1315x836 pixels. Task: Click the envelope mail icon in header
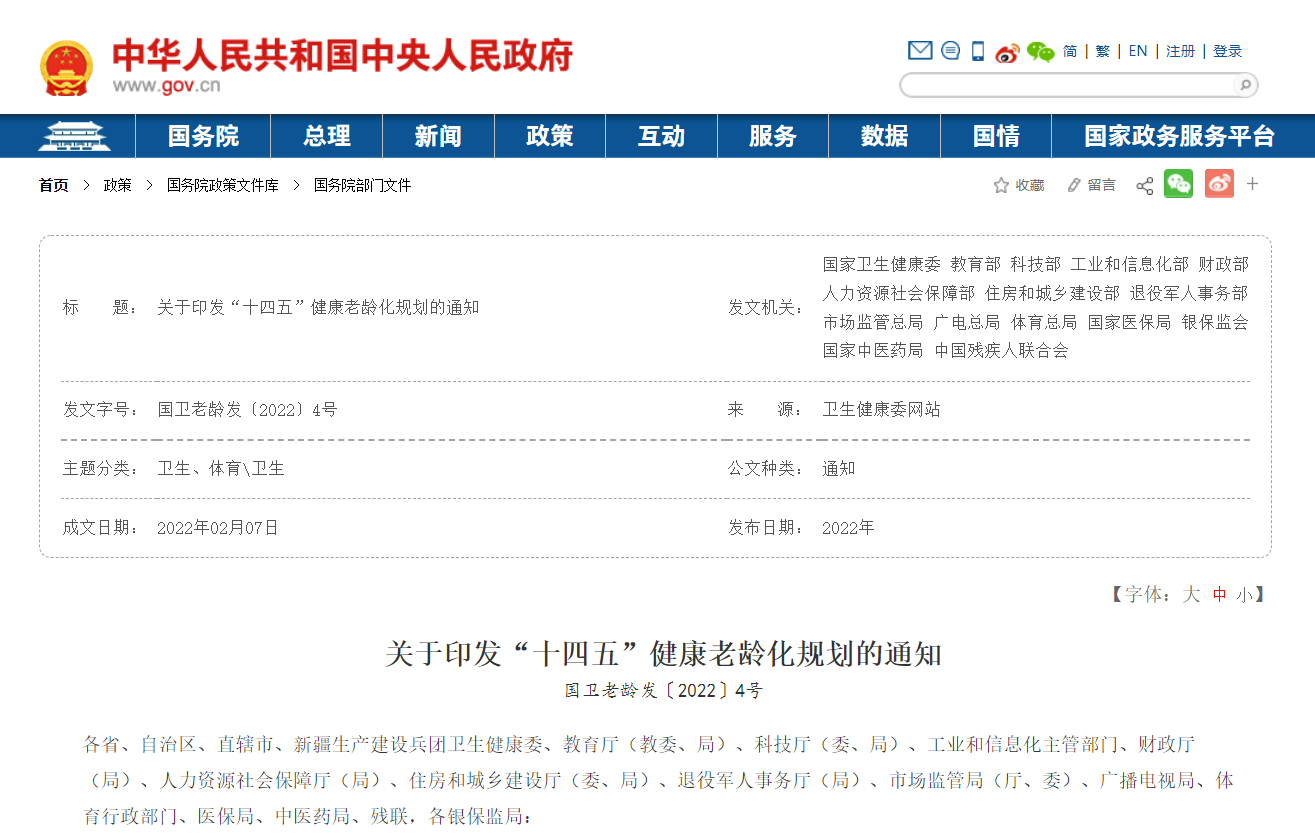pos(919,51)
